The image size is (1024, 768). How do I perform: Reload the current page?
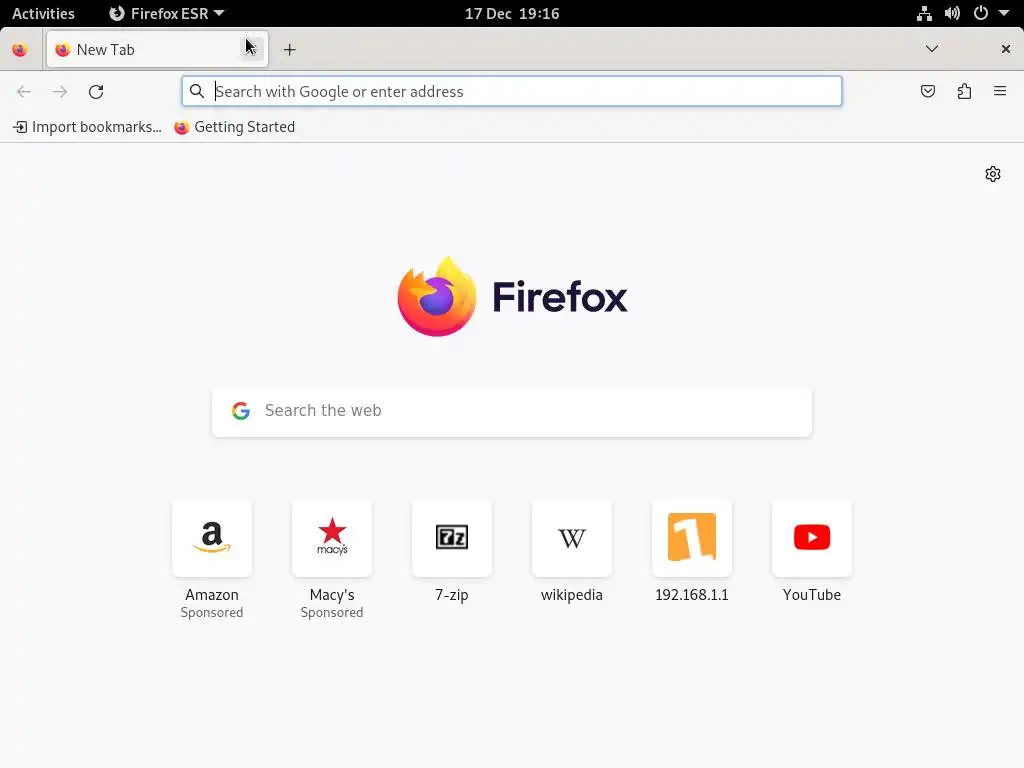pyautogui.click(x=96, y=91)
